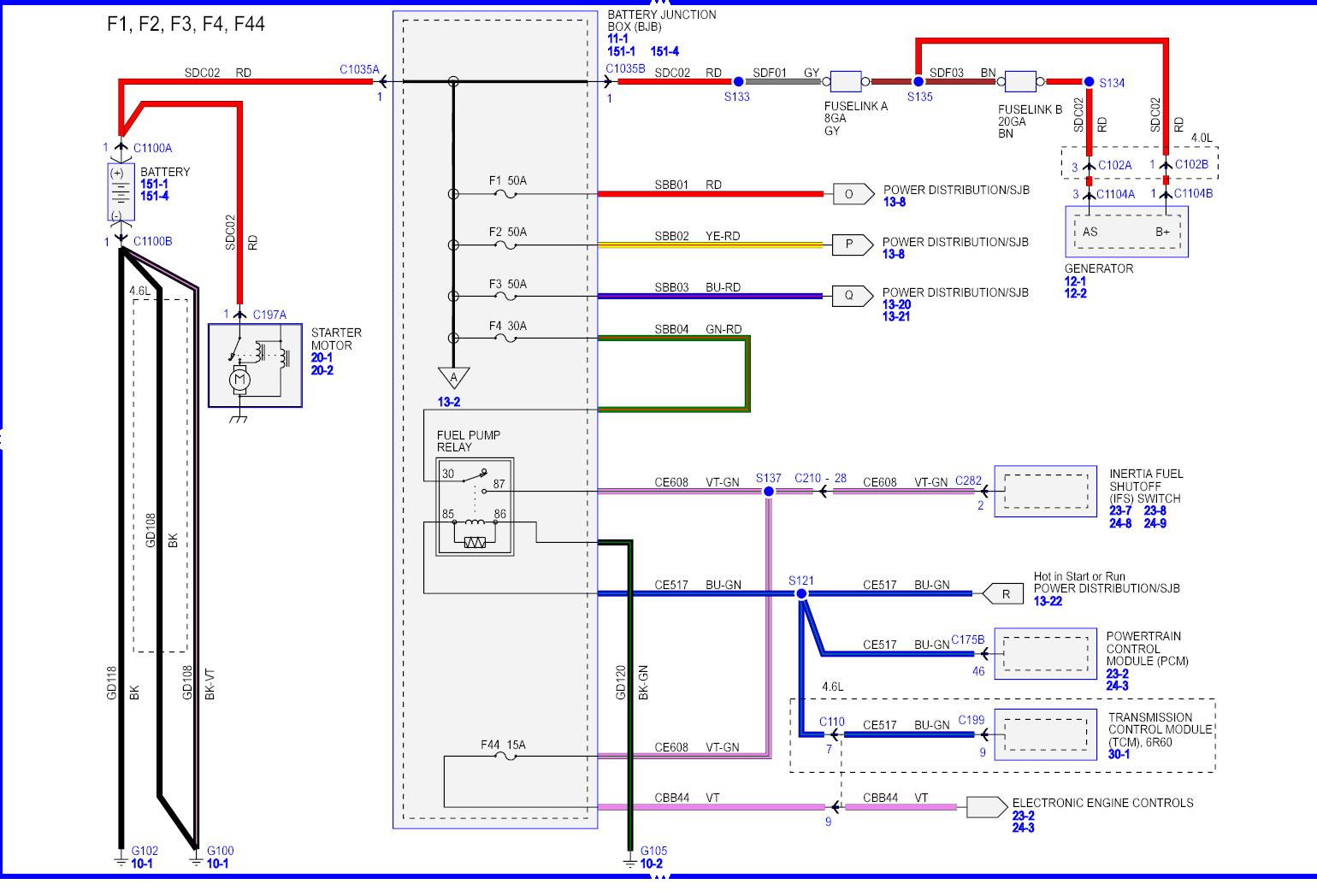Open the 12-2 link under Generator
Image resolution: width=1317 pixels, height=896 pixels.
click(1076, 294)
